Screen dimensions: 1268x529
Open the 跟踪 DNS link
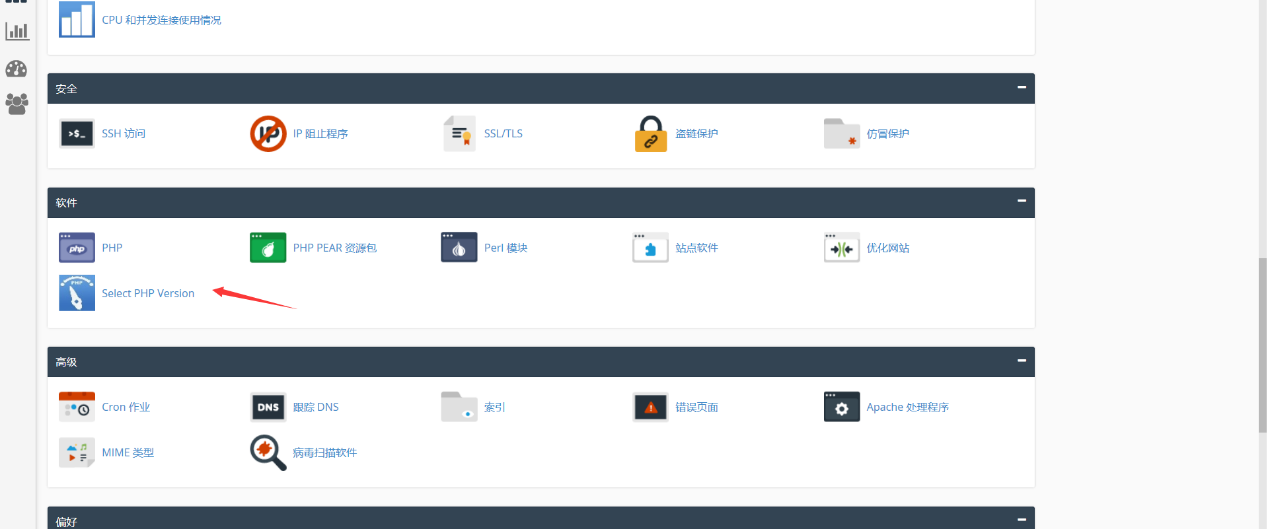316,408
